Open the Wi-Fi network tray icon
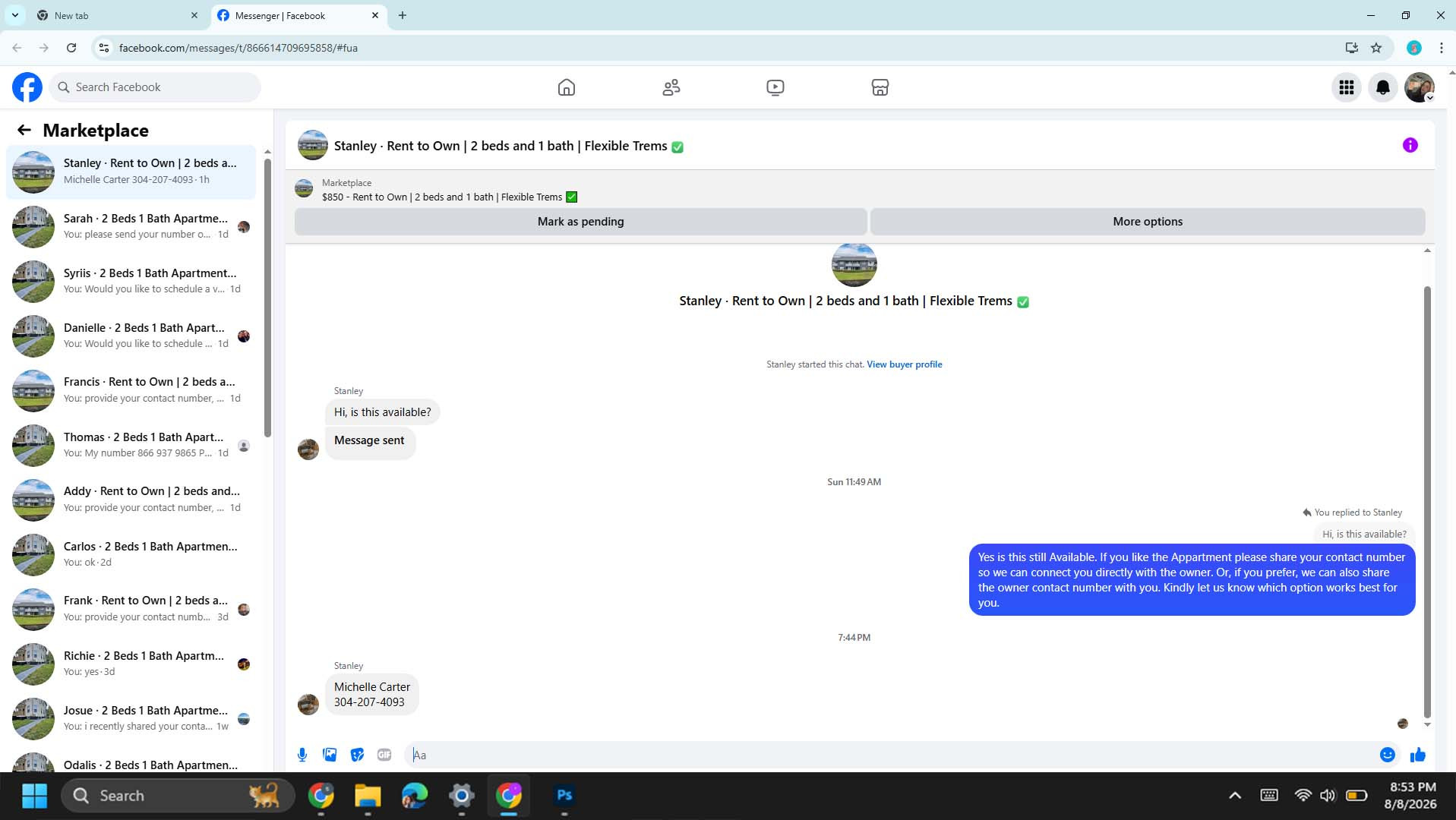 coord(1303,796)
